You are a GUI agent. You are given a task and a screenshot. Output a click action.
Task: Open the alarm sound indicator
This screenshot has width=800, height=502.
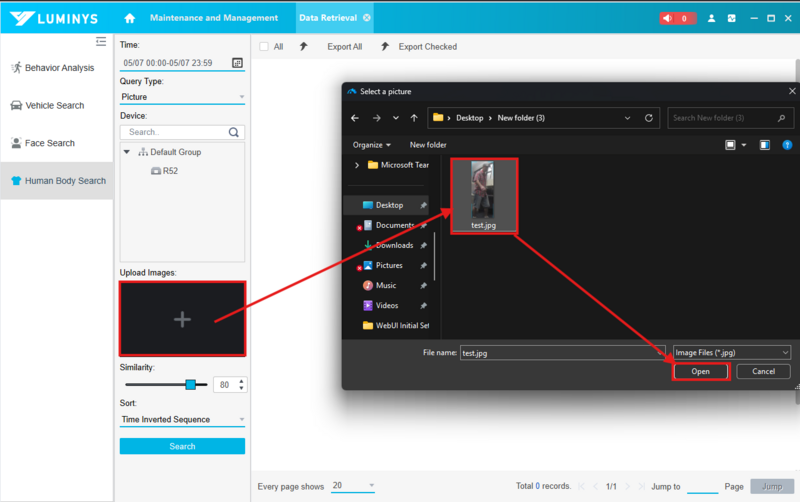pos(677,18)
